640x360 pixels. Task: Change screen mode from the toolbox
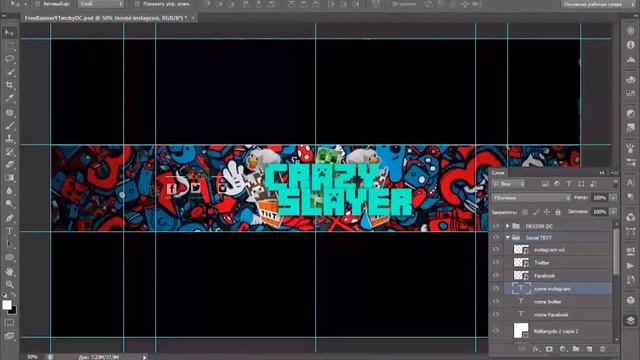click(x=9, y=336)
